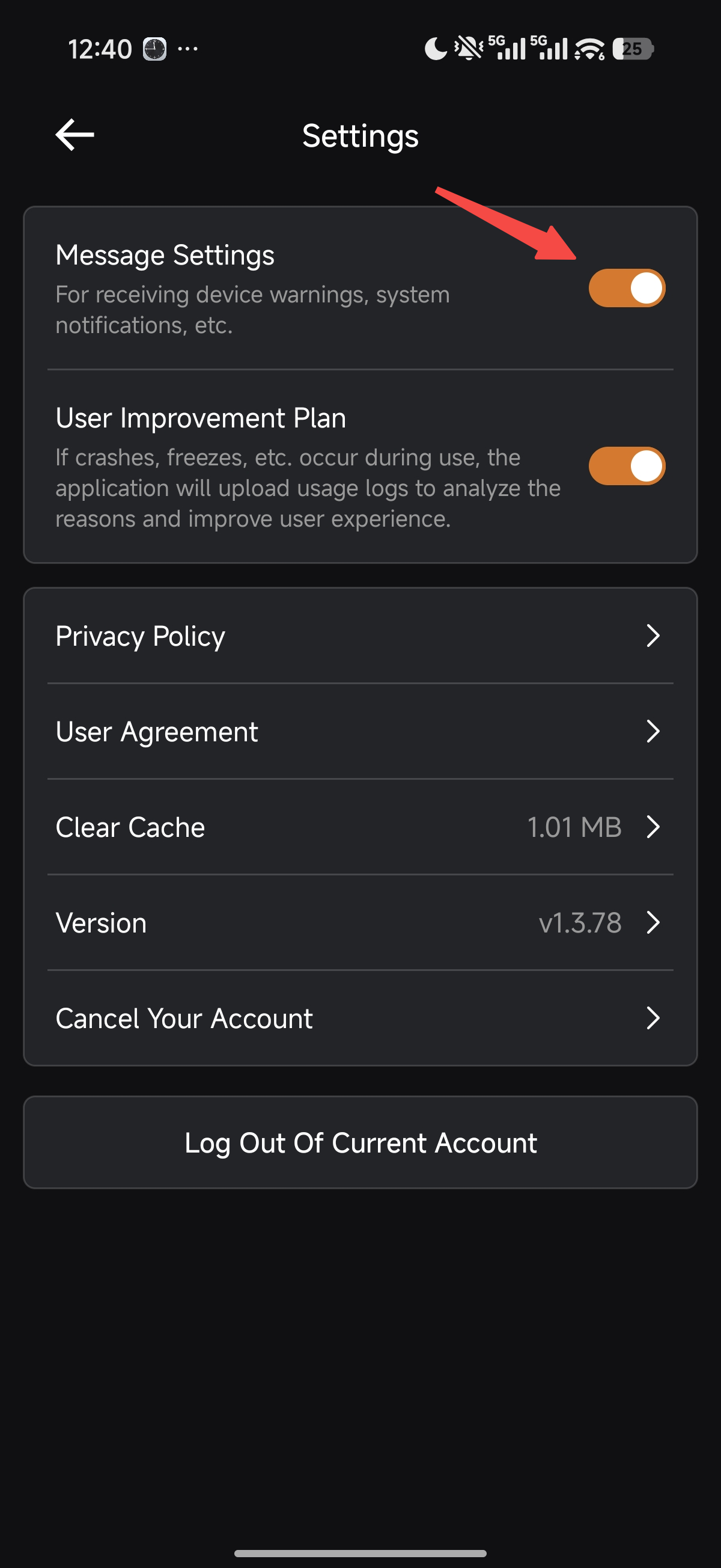Tap the three-dot notification overflow icon

pos(187,49)
